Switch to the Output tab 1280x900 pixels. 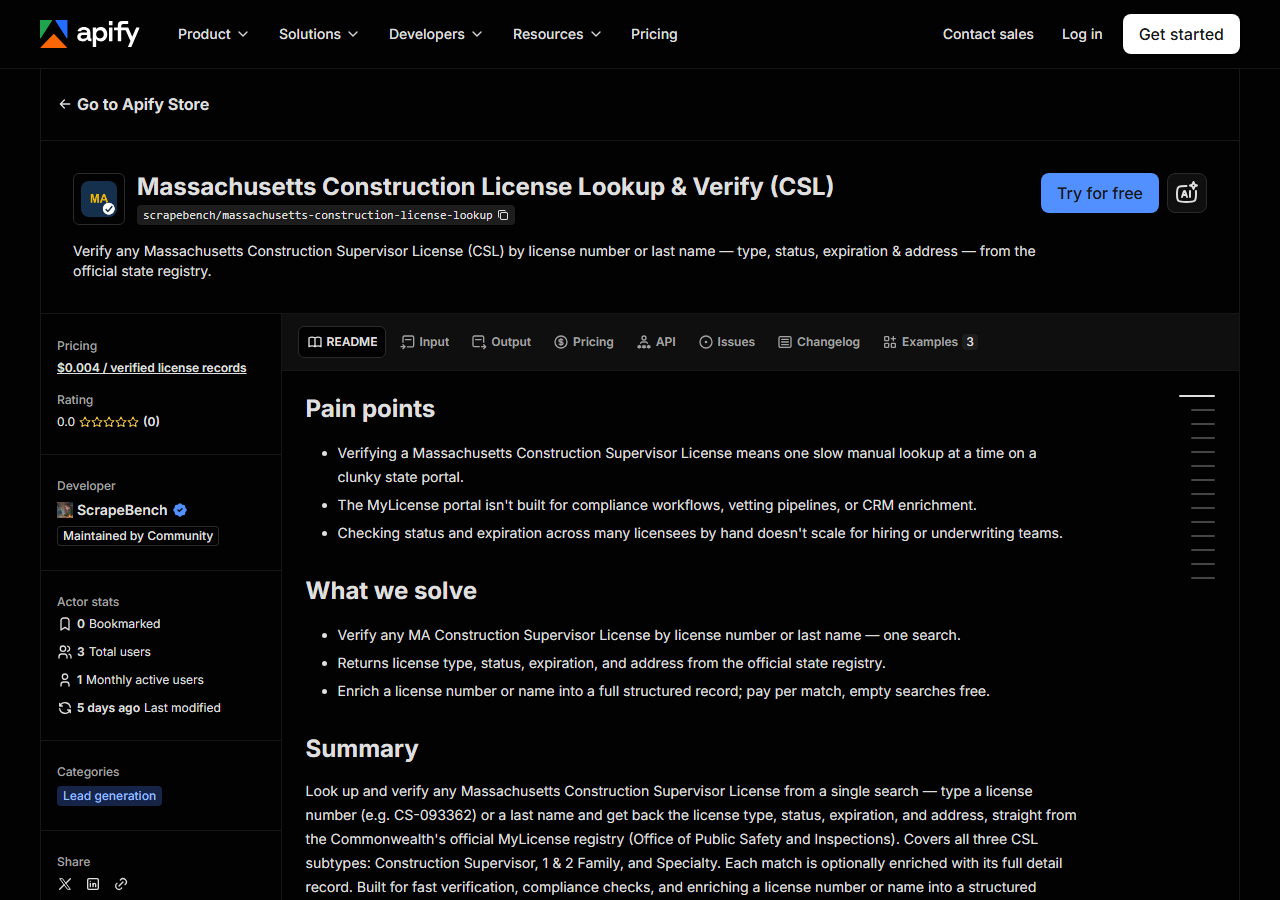[x=502, y=342]
